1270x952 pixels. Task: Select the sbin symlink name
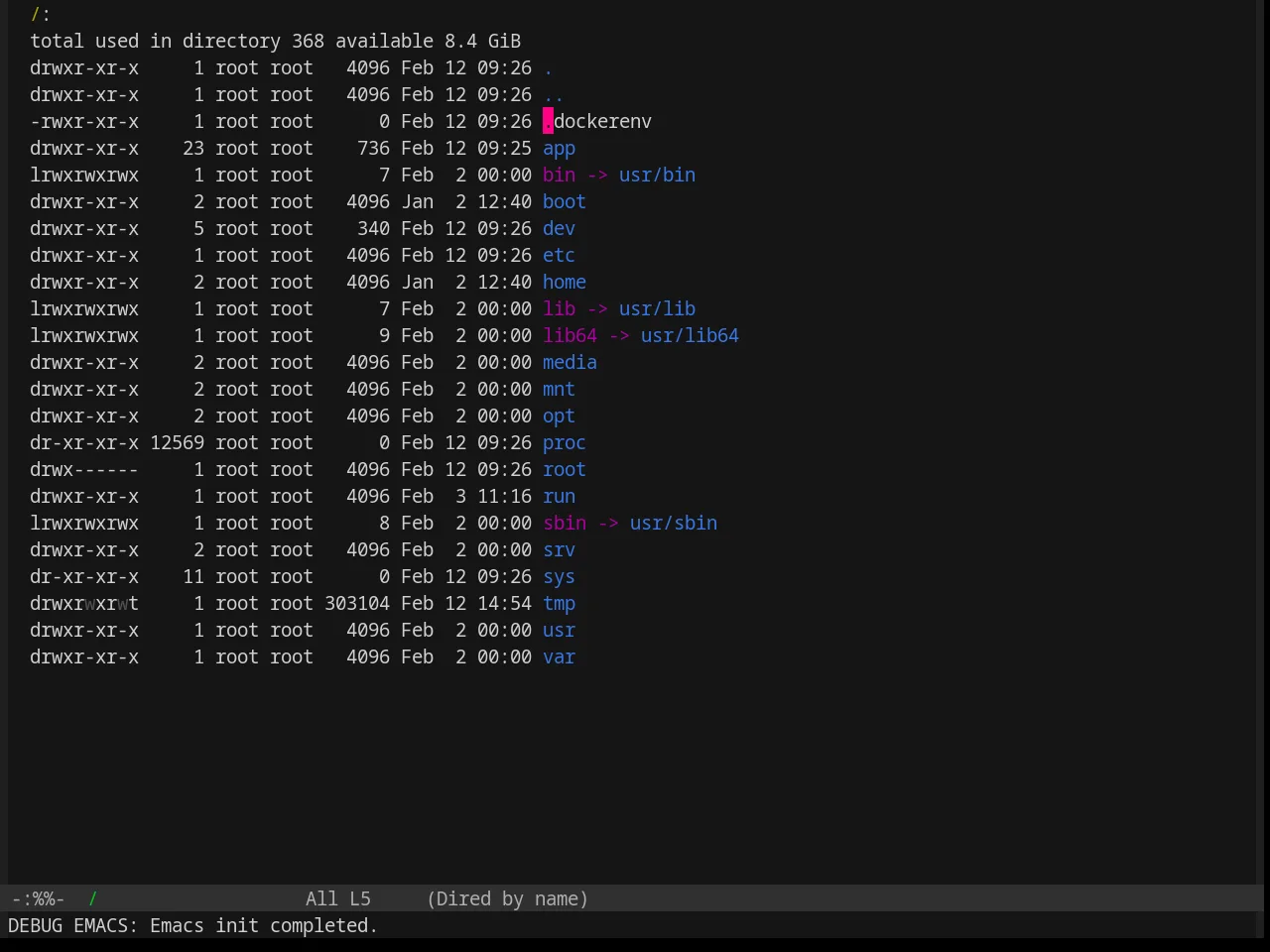click(x=565, y=524)
